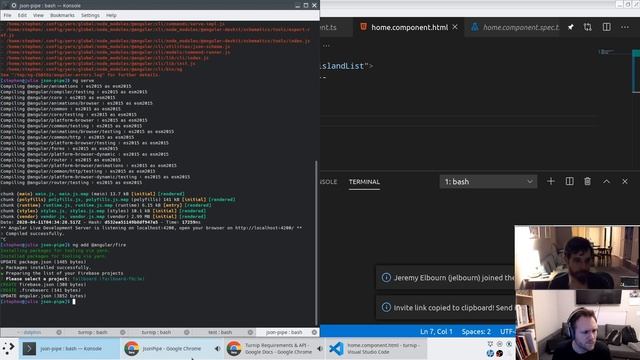Open the File menu in Konsole
Image resolution: width=640 pixels, height=360 pixels.
(8, 15)
